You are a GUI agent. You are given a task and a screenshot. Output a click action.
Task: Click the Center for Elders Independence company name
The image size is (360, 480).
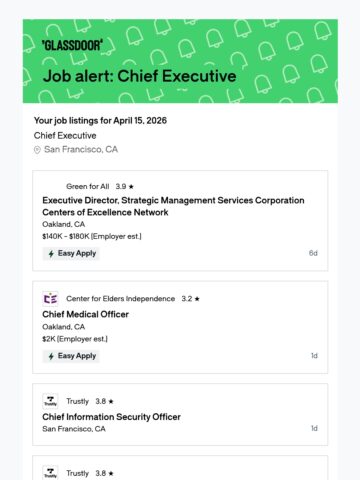click(x=120, y=299)
